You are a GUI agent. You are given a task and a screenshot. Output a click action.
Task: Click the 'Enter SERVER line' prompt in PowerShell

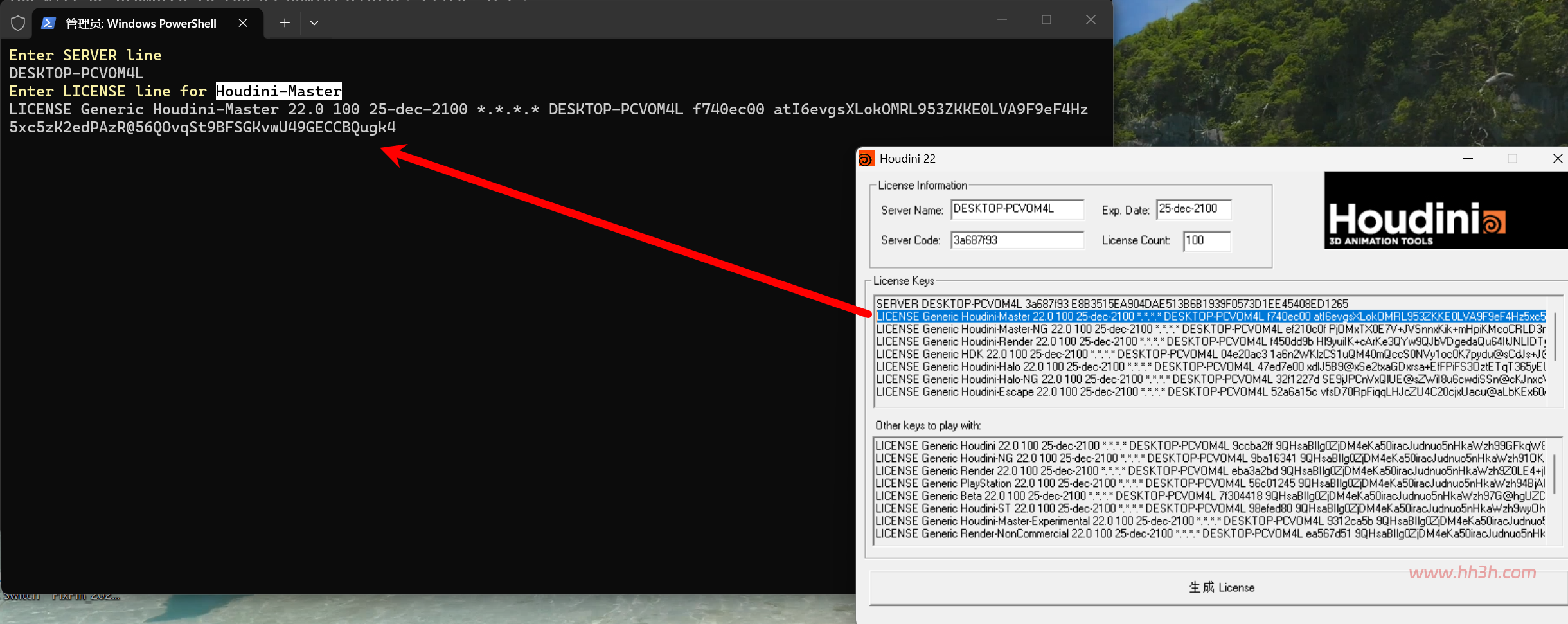(85, 55)
